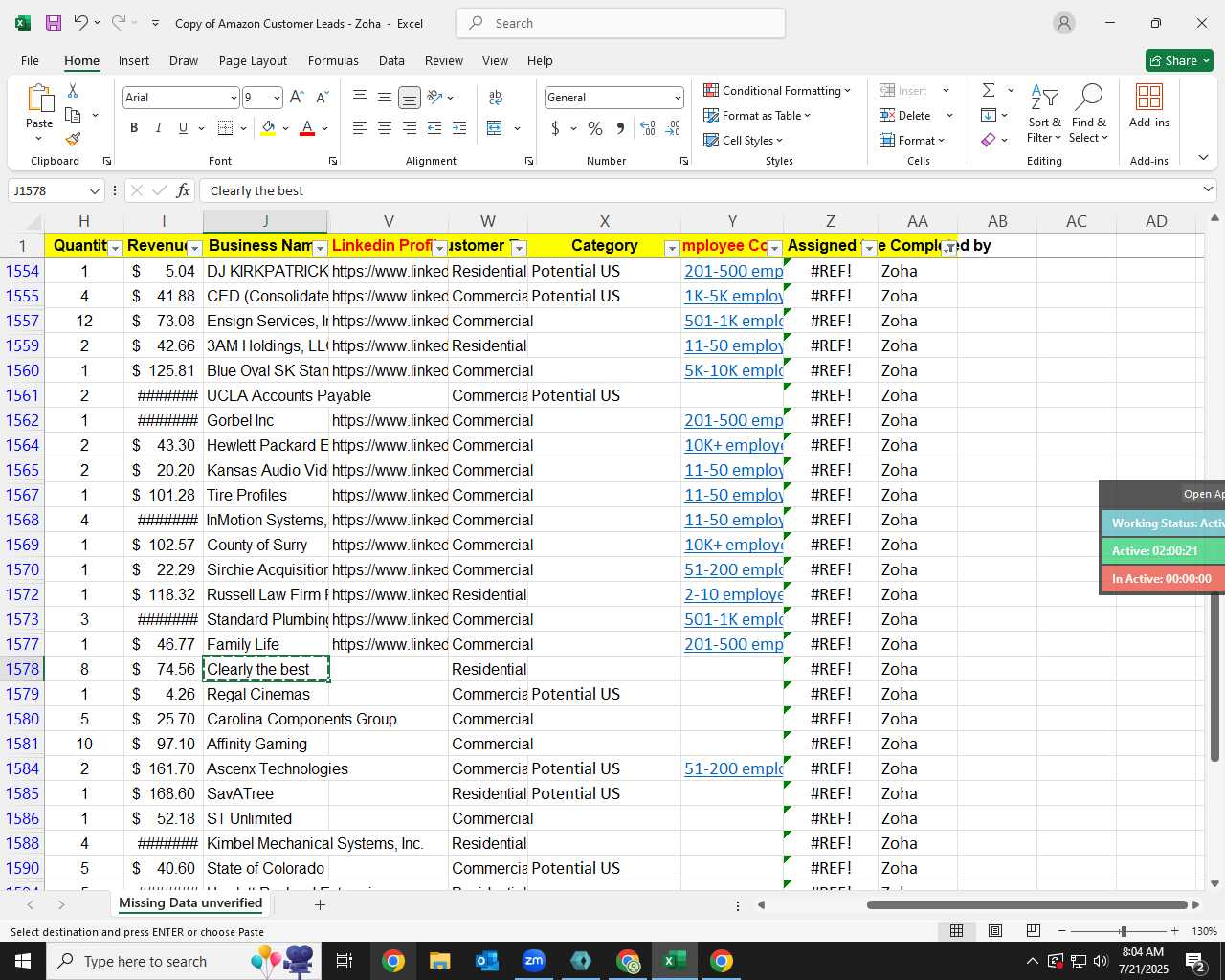This screenshot has height=980, width=1225.
Task: Open the File menu
Action: pos(30,60)
